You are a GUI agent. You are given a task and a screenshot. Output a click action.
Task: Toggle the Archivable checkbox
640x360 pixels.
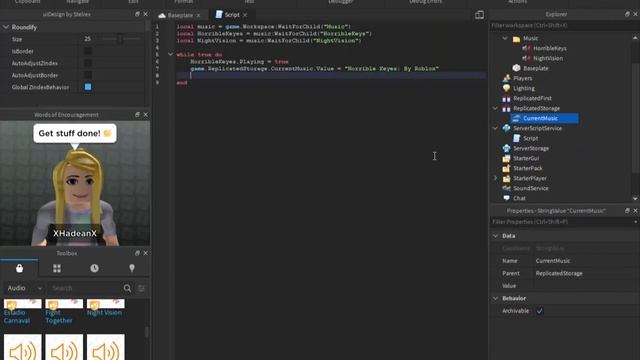540,311
